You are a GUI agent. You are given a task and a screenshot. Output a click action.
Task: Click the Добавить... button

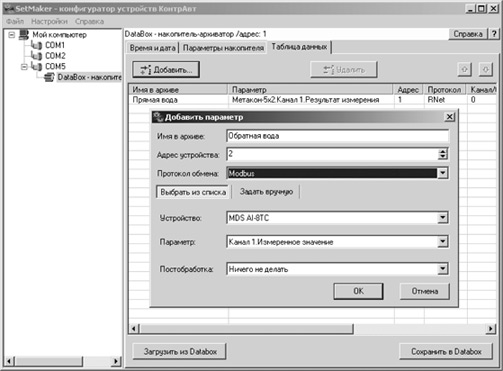pos(166,69)
